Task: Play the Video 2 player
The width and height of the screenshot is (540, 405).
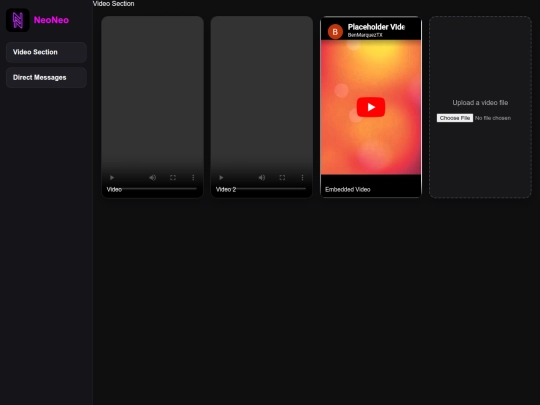Action: point(221,178)
